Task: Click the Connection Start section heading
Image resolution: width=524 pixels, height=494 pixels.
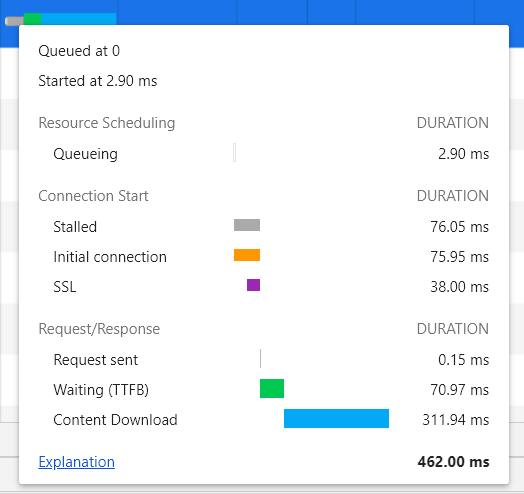Action: (93, 196)
